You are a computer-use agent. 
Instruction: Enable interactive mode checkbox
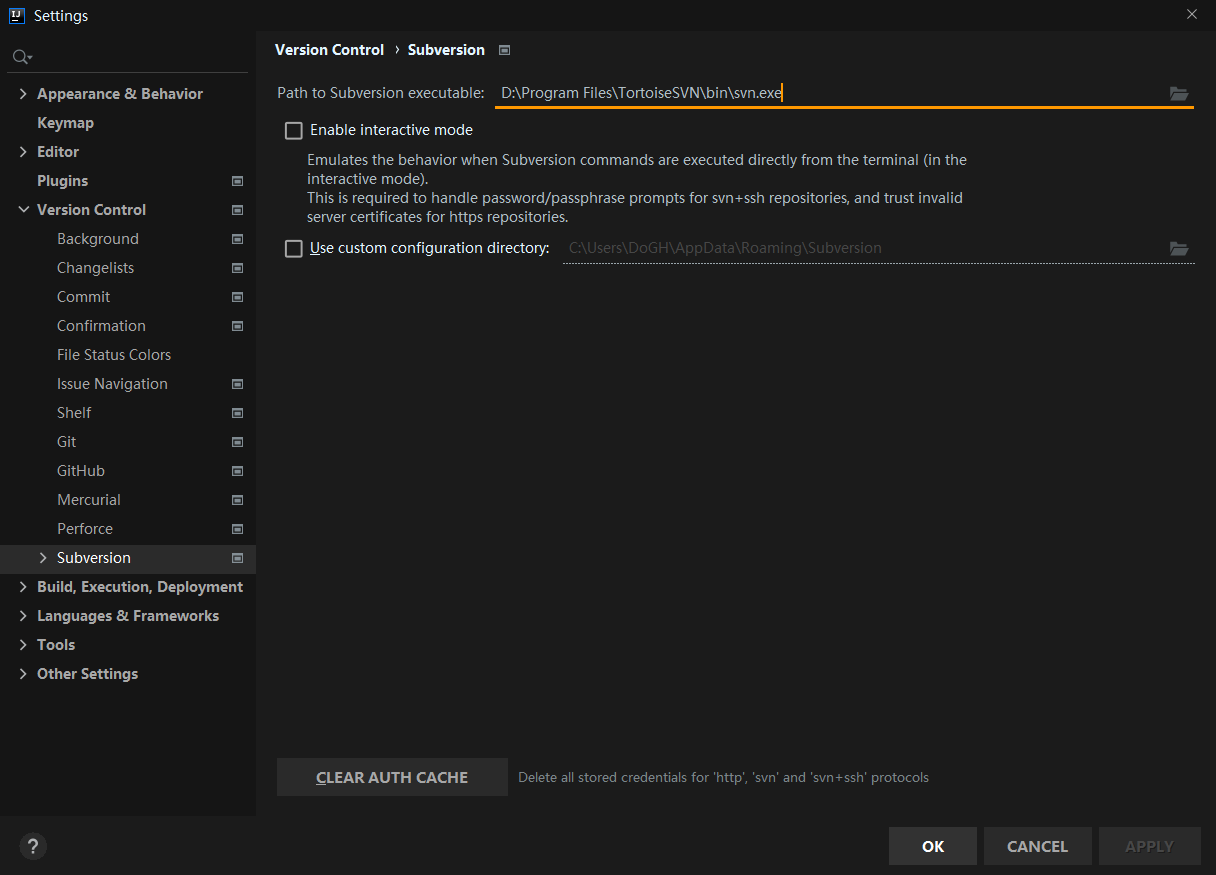(293, 130)
